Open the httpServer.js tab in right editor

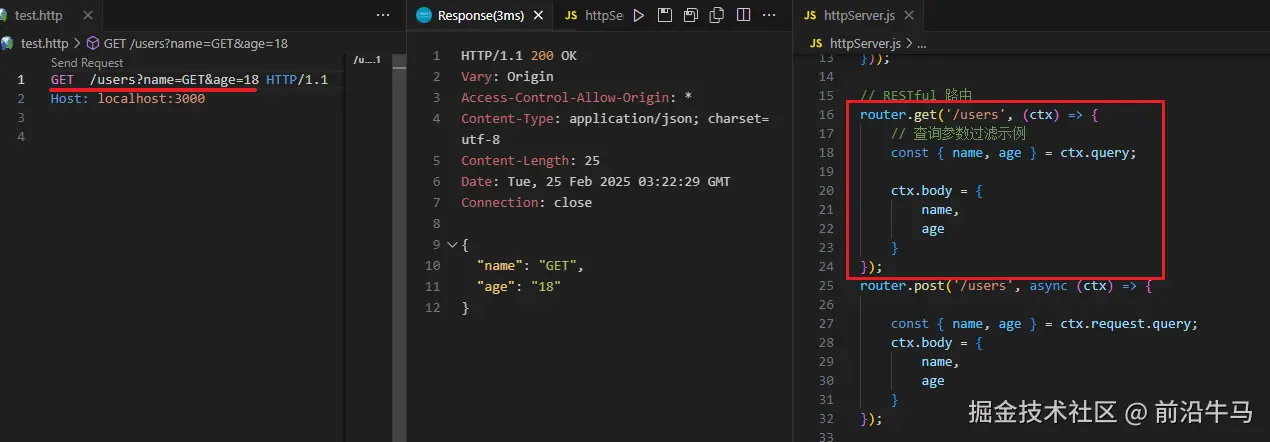point(858,15)
